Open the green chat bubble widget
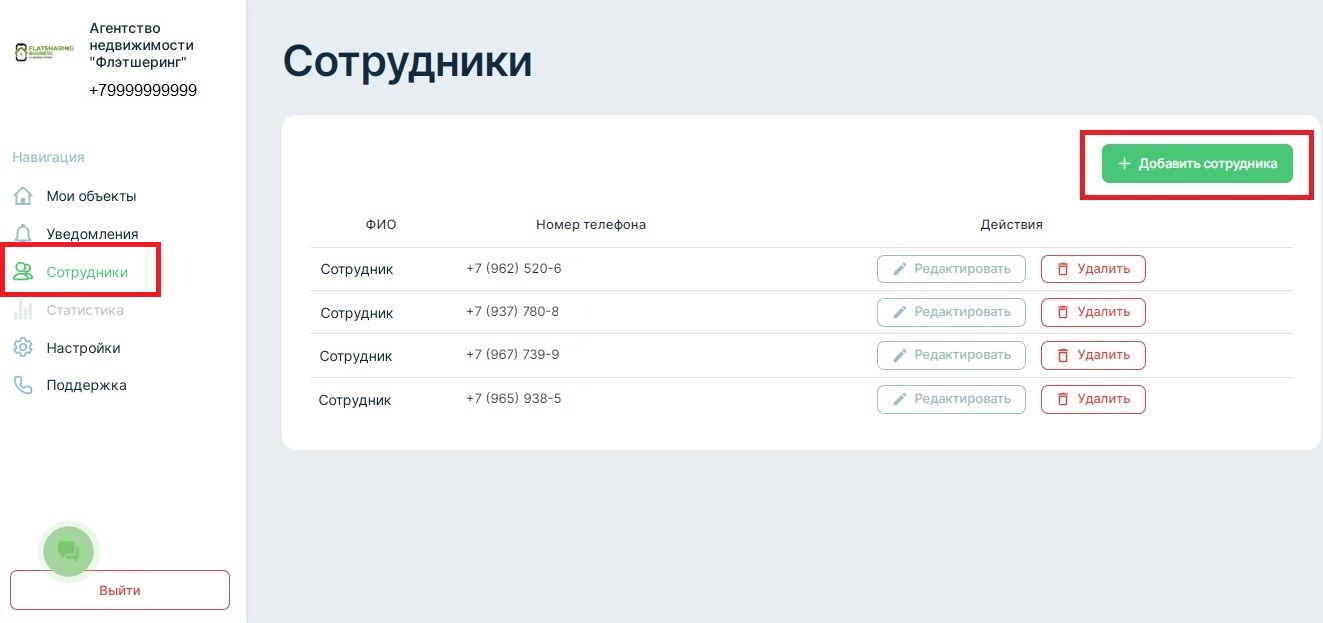1323x623 pixels. coord(68,549)
